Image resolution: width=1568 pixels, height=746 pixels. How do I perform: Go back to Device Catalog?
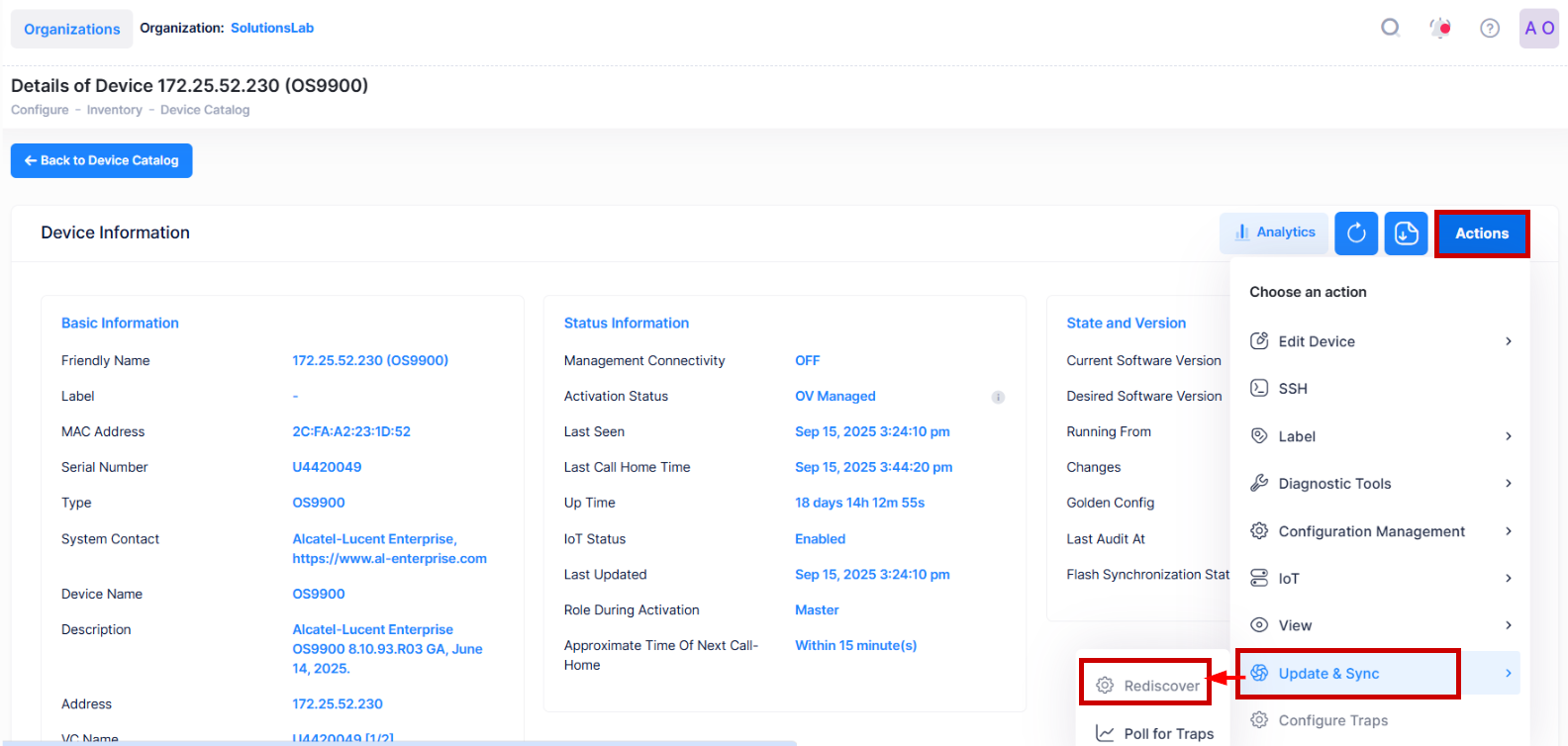[x=101, y=160]
